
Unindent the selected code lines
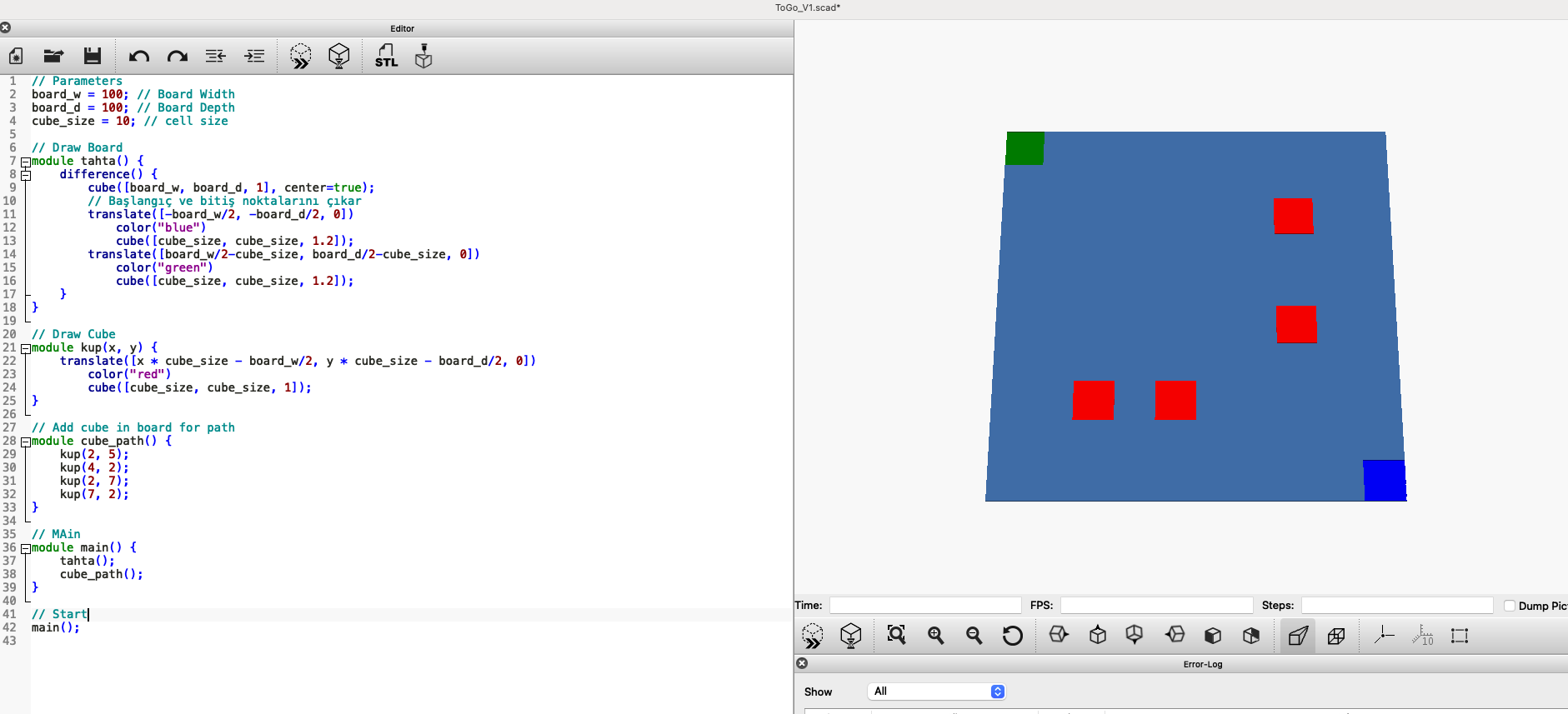tap(216, 56)
